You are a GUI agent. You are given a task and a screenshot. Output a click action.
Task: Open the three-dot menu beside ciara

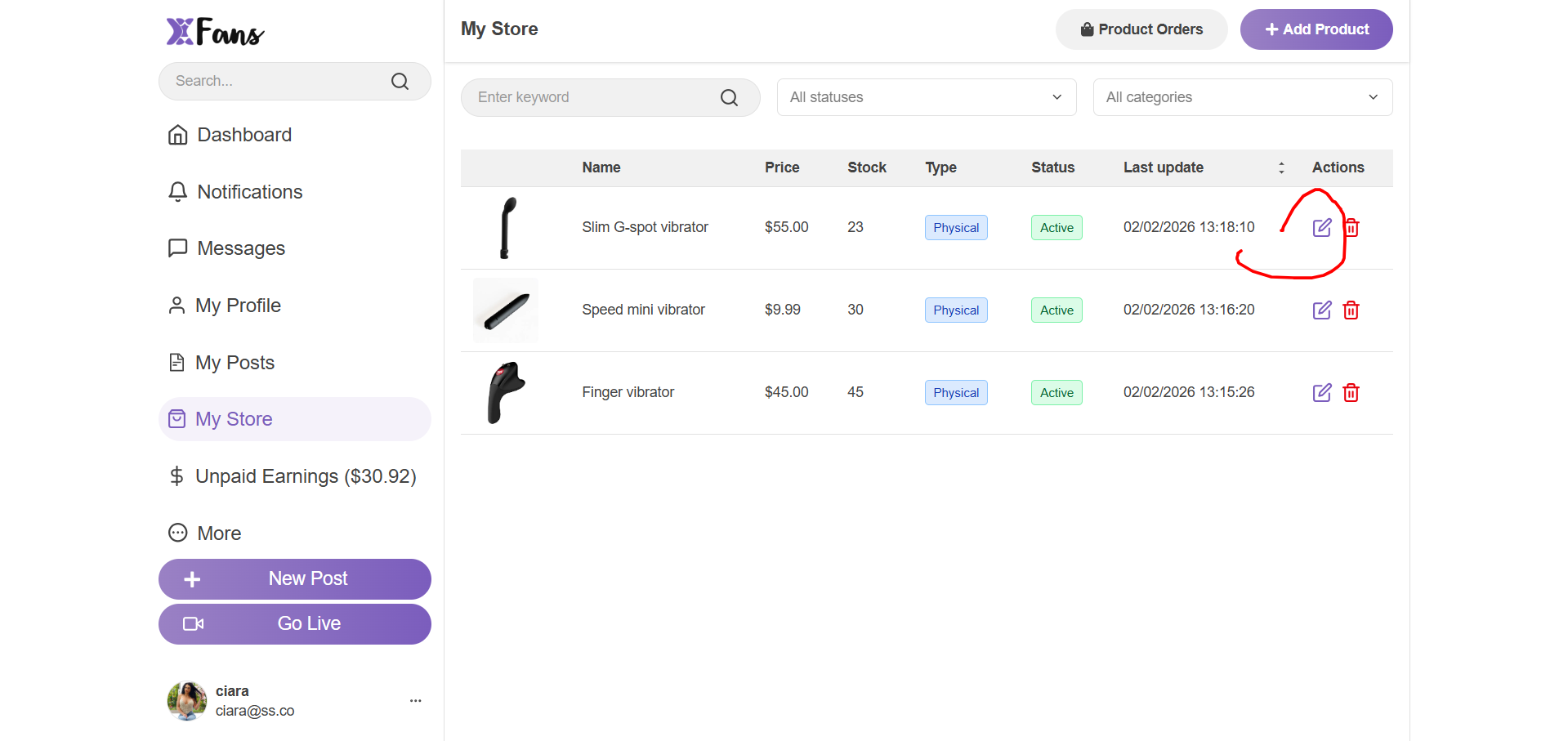415,701
